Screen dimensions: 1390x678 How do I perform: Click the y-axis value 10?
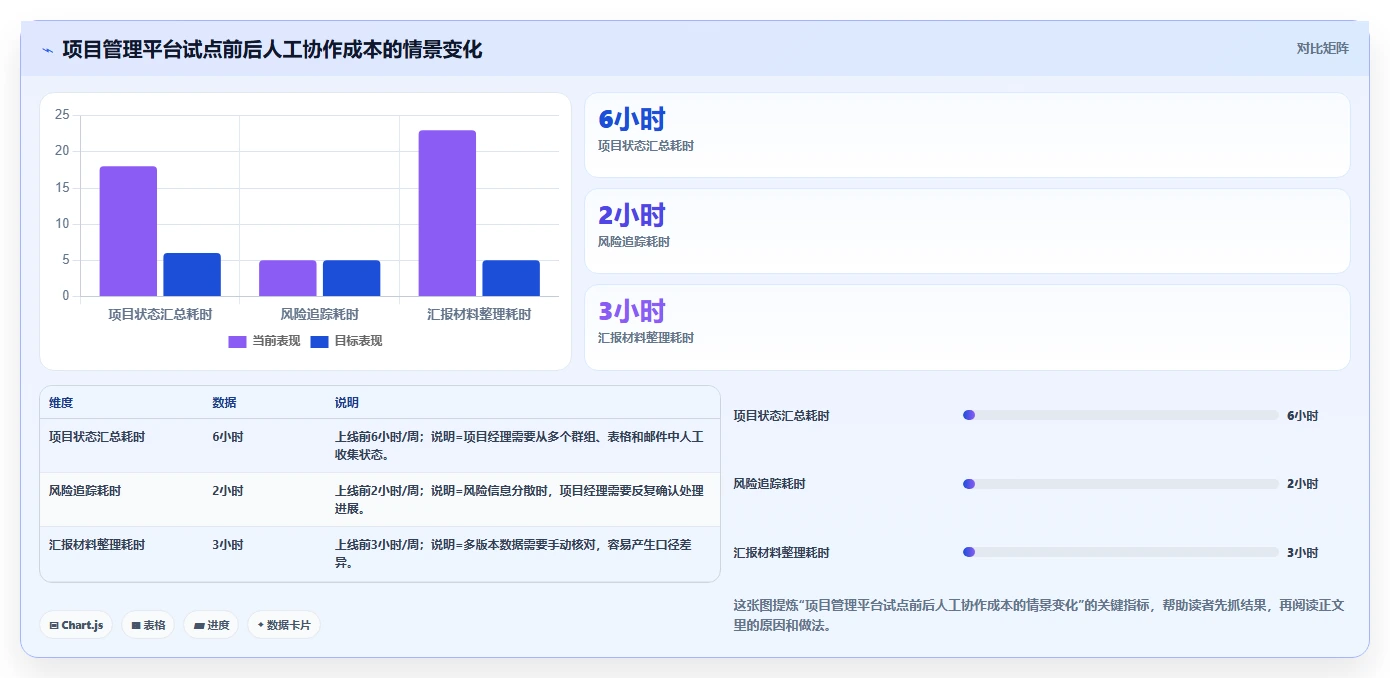[62, 224]
